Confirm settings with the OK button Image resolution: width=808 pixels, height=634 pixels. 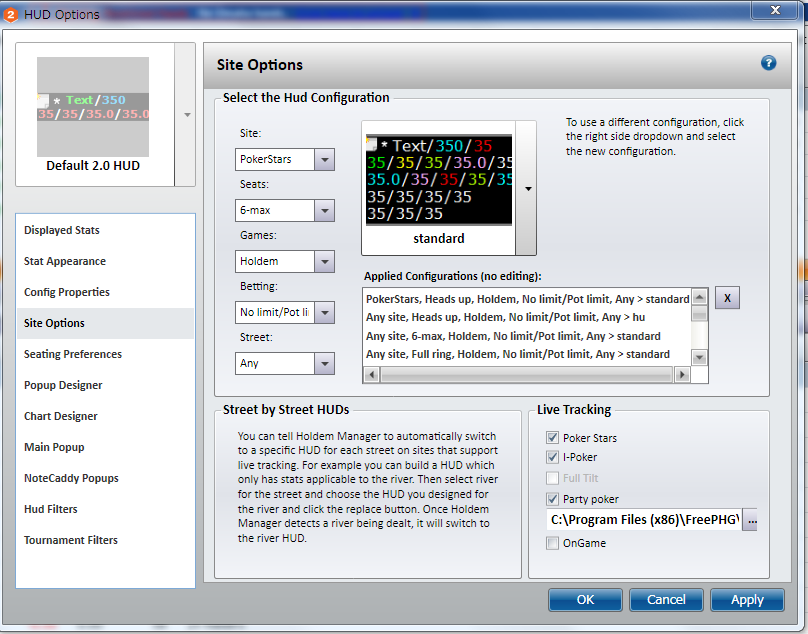585,599
